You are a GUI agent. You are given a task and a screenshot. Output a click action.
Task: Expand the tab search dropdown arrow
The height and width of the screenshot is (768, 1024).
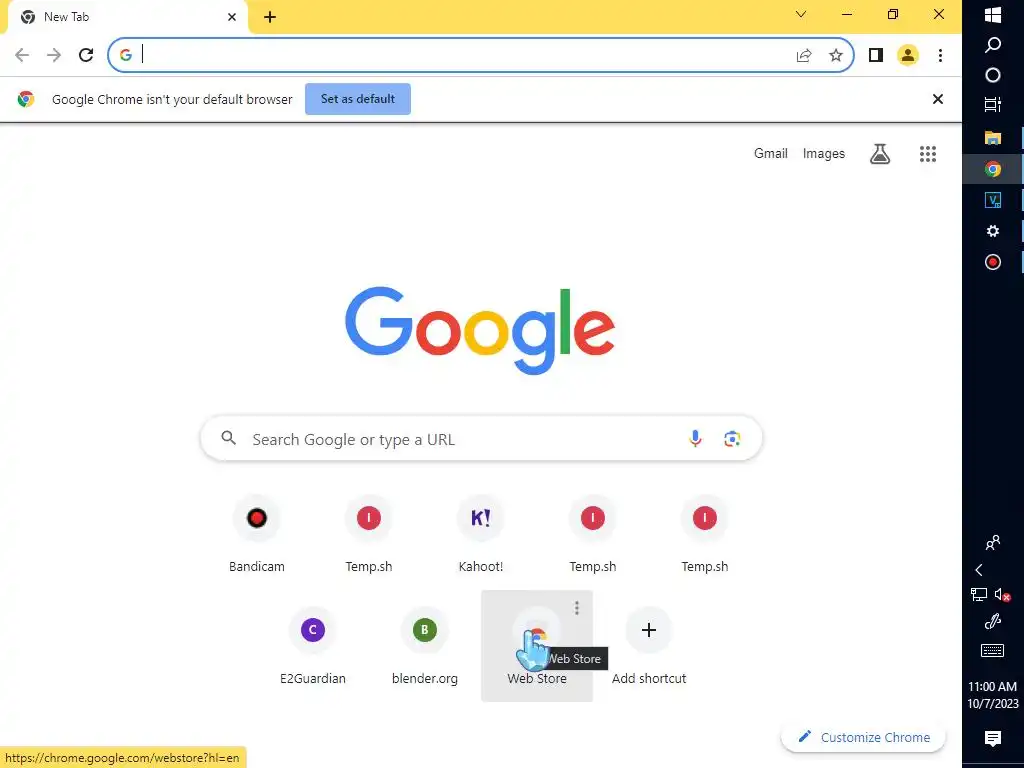tap(801, 14)
